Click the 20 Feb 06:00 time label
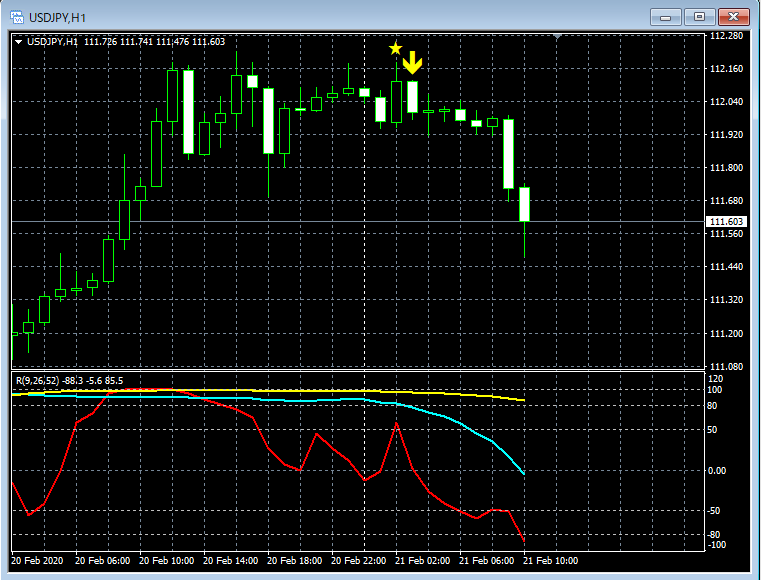The height and width of the screenshot is (580, 762). pos(103,561)
